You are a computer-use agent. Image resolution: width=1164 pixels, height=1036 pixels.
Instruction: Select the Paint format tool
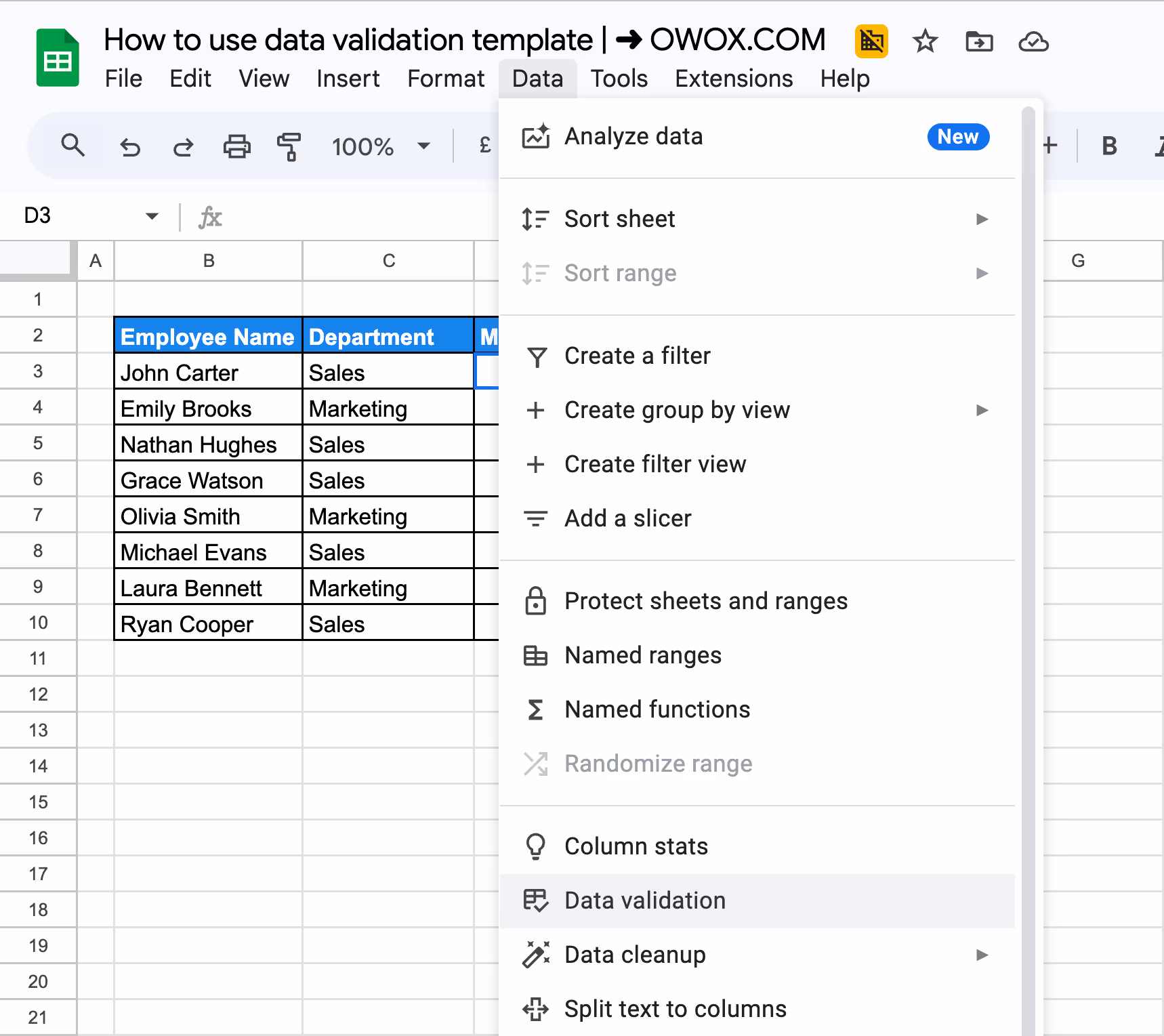tap(289, 146)
